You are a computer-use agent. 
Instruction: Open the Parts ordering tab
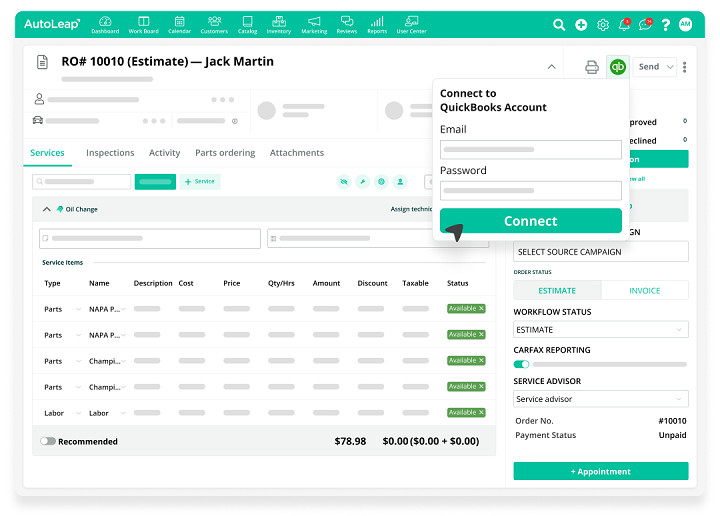pyautogui.click(x=225, y=153)
